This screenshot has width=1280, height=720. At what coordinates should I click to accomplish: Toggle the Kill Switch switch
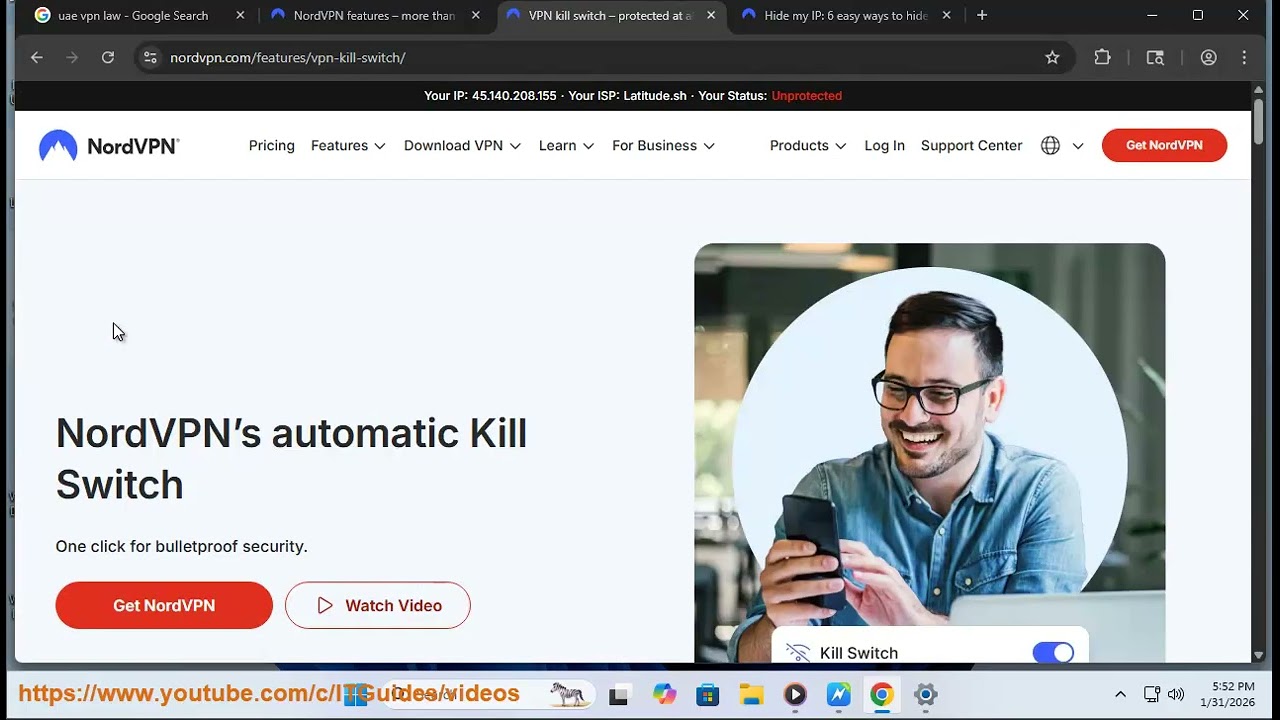point(1053,653)
